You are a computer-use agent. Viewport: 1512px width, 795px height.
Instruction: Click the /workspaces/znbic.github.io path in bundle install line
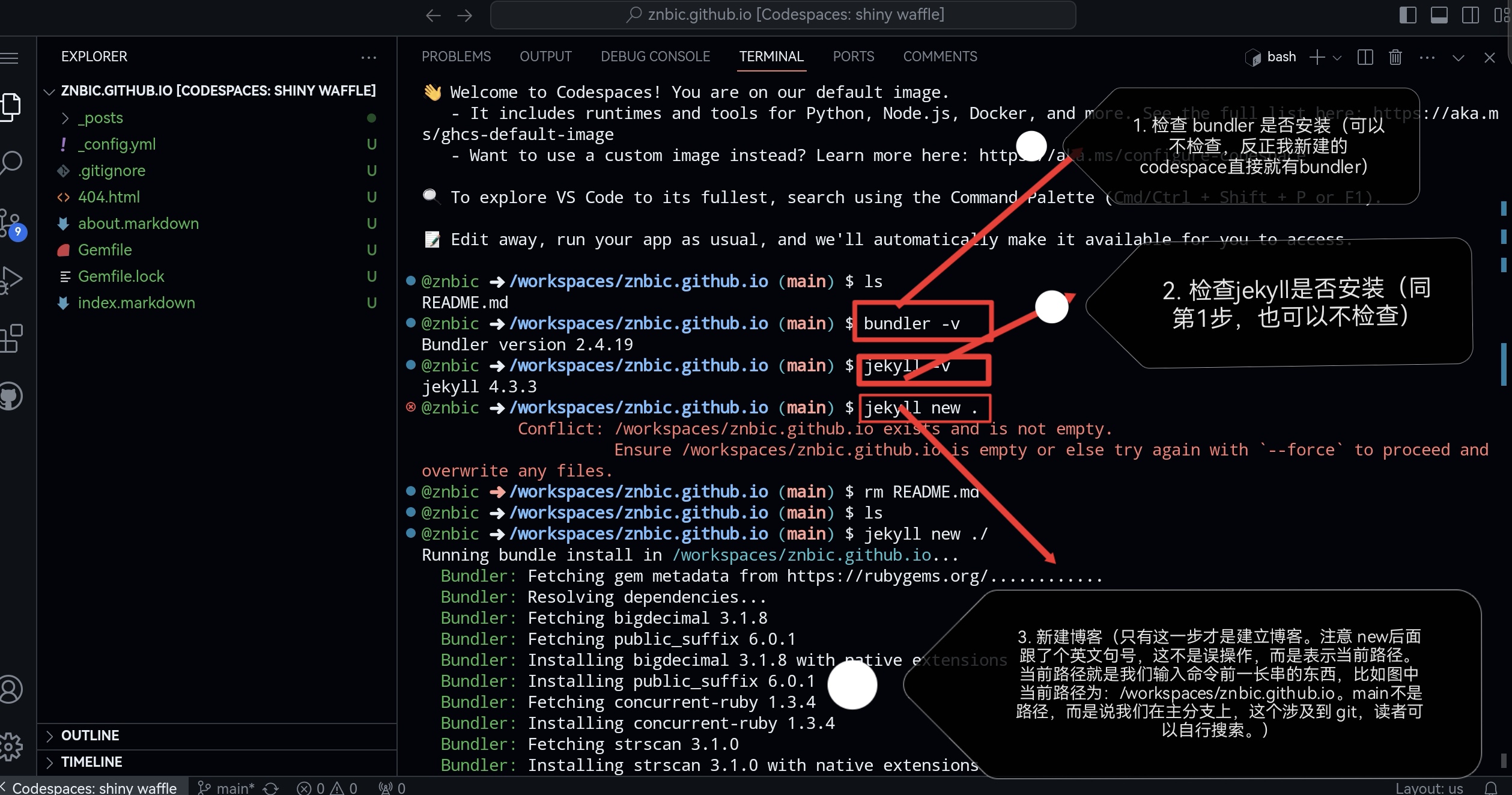tap(801, 555)
